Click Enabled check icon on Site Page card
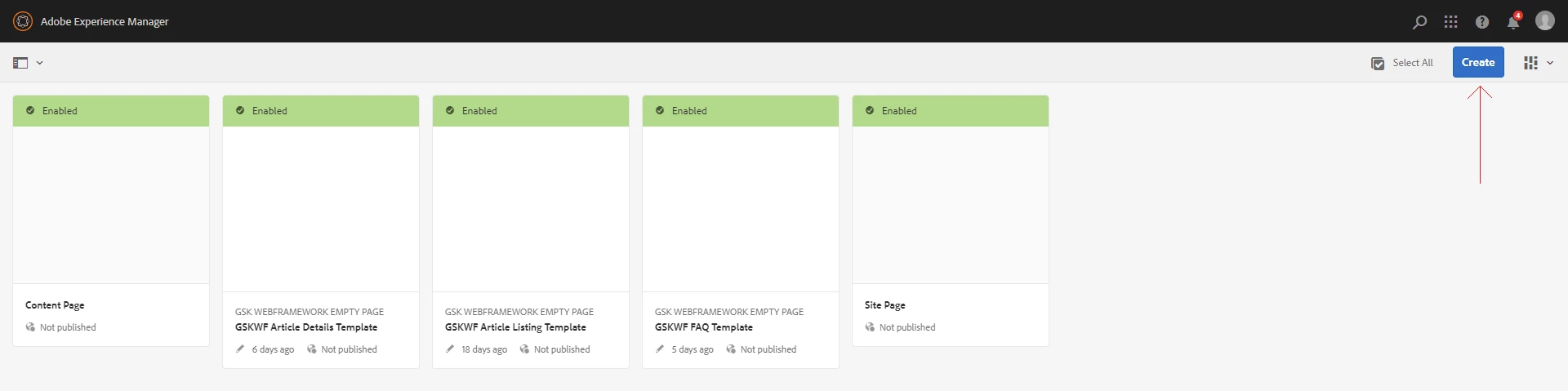 [x=870, y=110]
